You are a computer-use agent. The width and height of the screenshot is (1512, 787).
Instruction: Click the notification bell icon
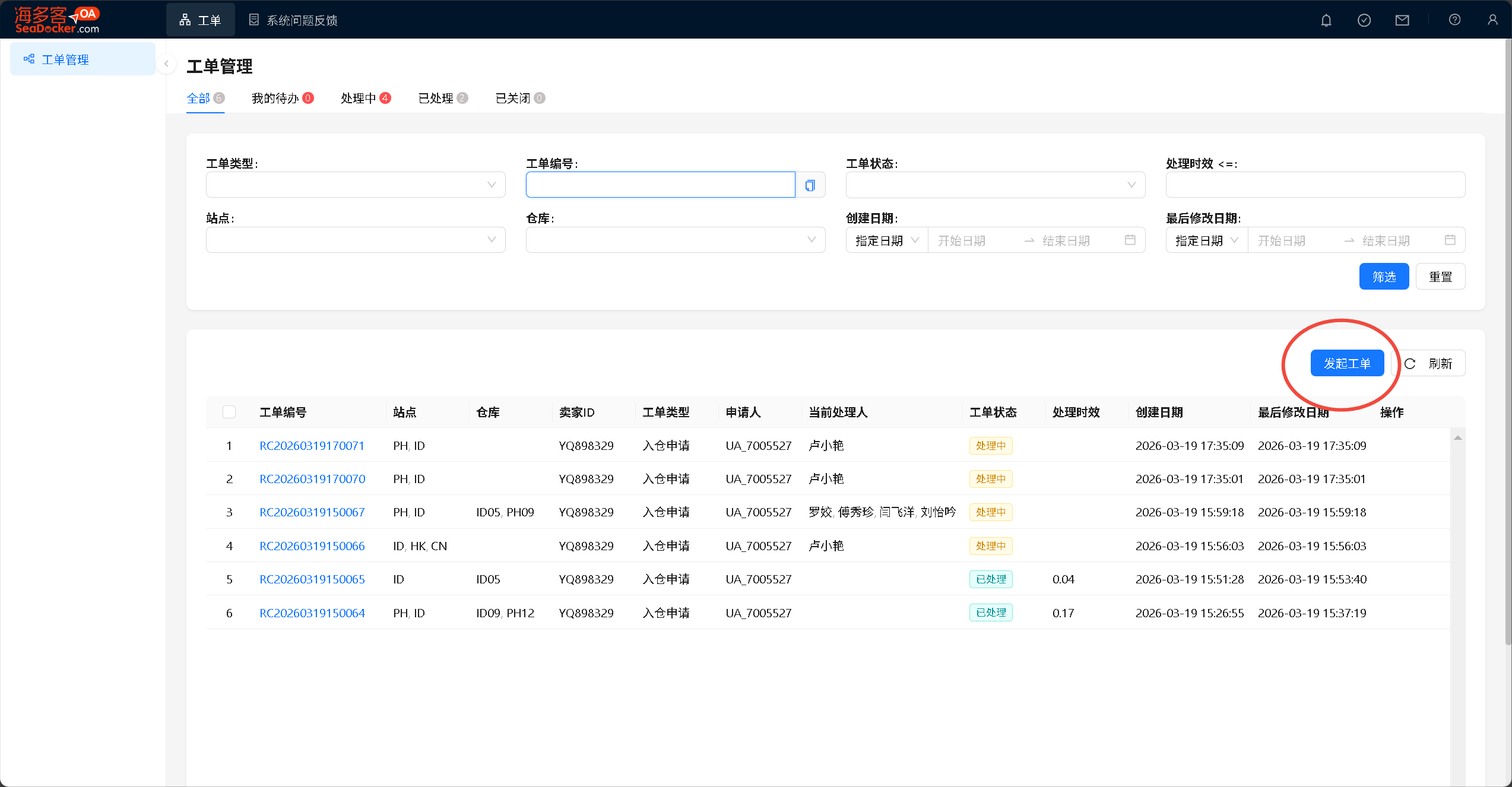[x=1326, y=20]
